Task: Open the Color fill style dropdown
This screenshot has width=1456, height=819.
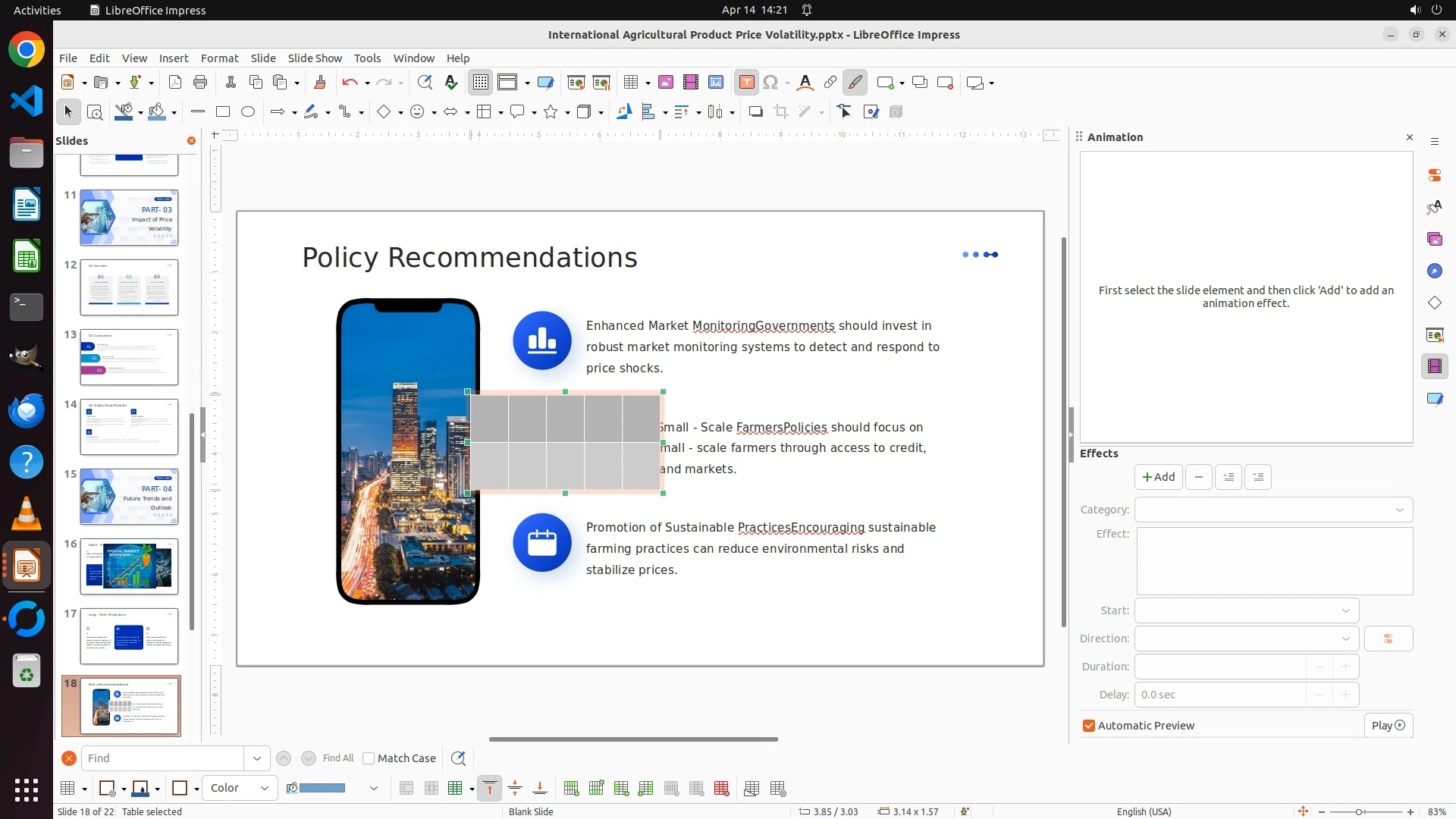Action: (240, 788)
